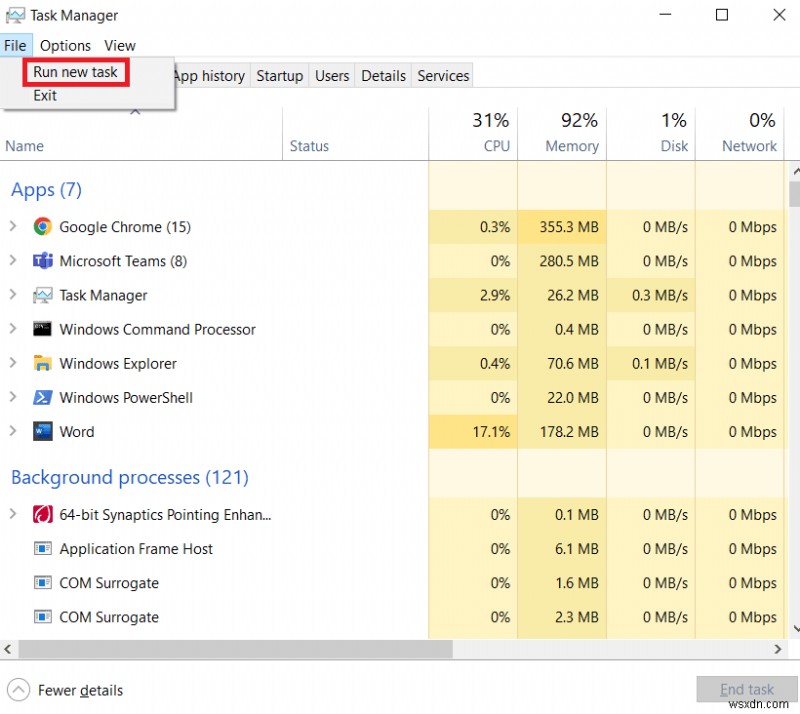Expand the Google Chrome process group
Screen dimensions: 800x714
point(13,227)
